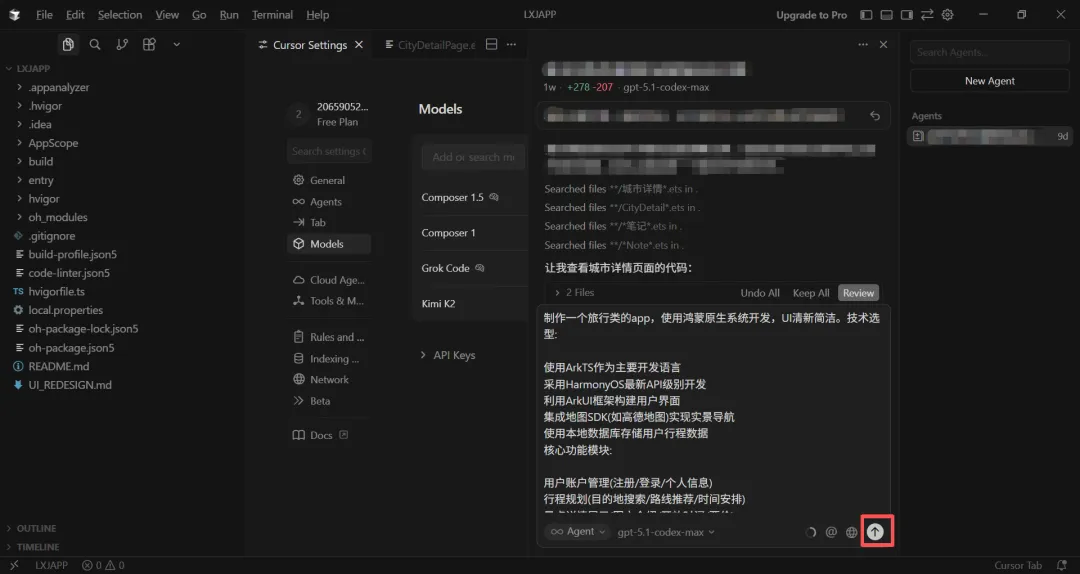Viewport: 1080px width, 574px height.
Task: Open the Selection menu
Action: (x=120, y=14)
